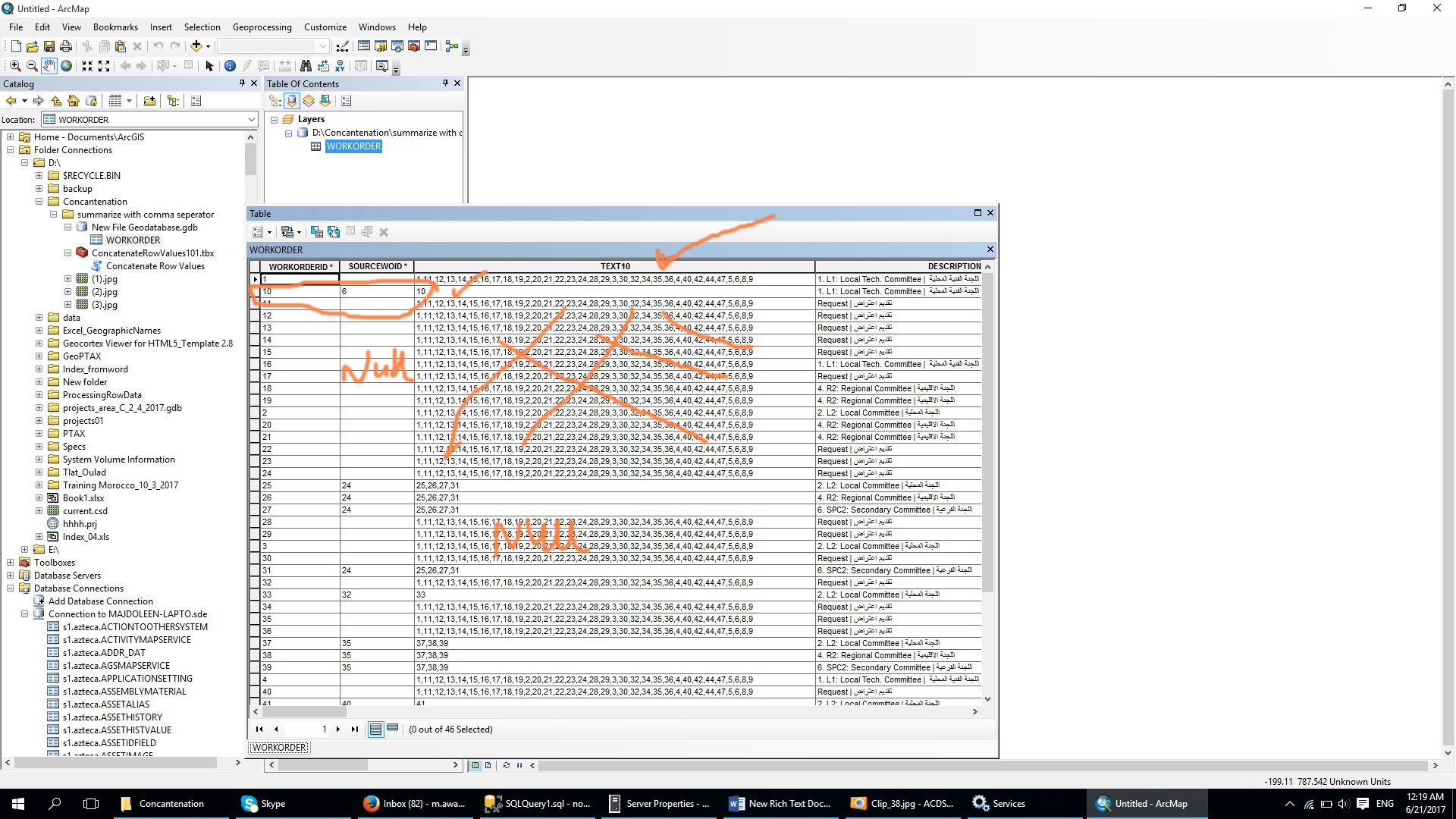Screen dimensions: 1456x819
Task: Click the Go To XY tool
Action: pos(340,66)
